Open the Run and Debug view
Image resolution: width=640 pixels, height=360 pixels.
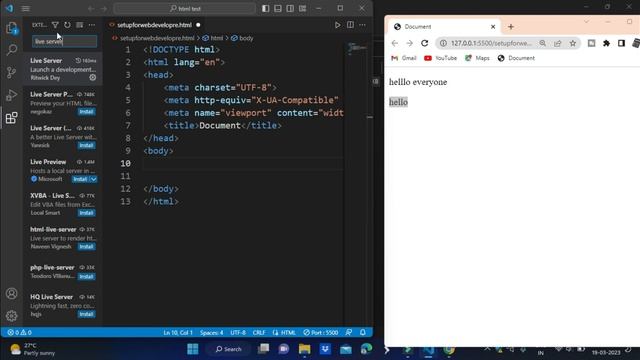click(11, 95)
